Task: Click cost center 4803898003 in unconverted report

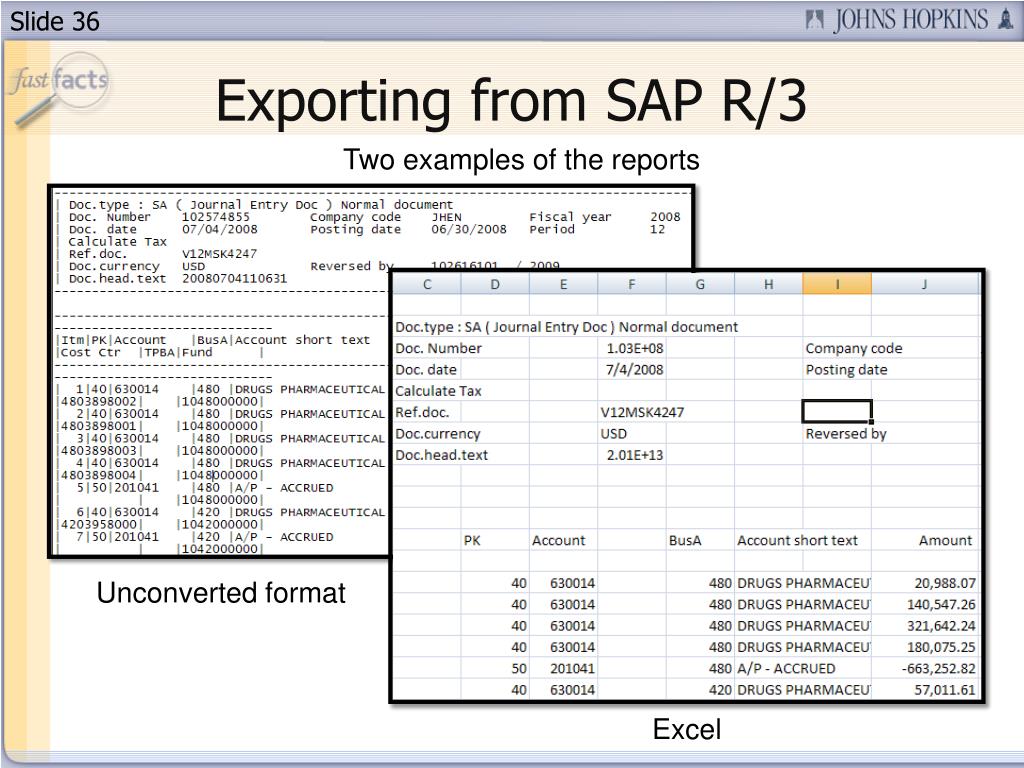Action: (99, 451)
